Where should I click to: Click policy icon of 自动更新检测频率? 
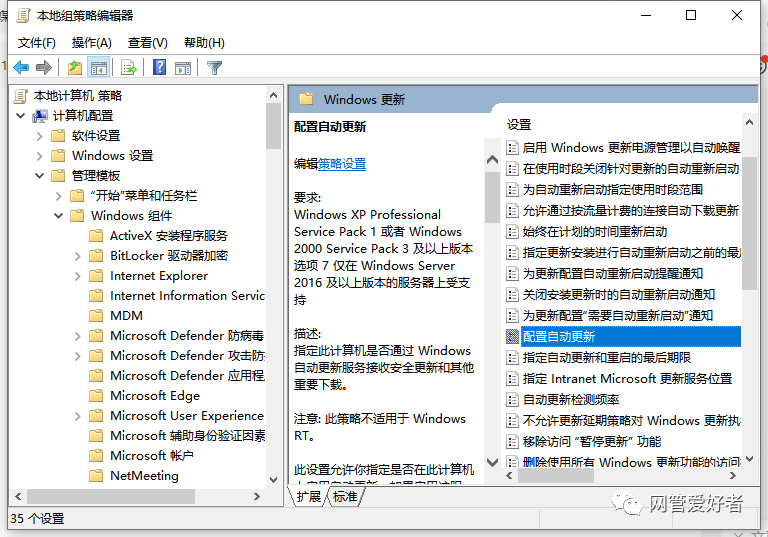click(x=512, y=399)
